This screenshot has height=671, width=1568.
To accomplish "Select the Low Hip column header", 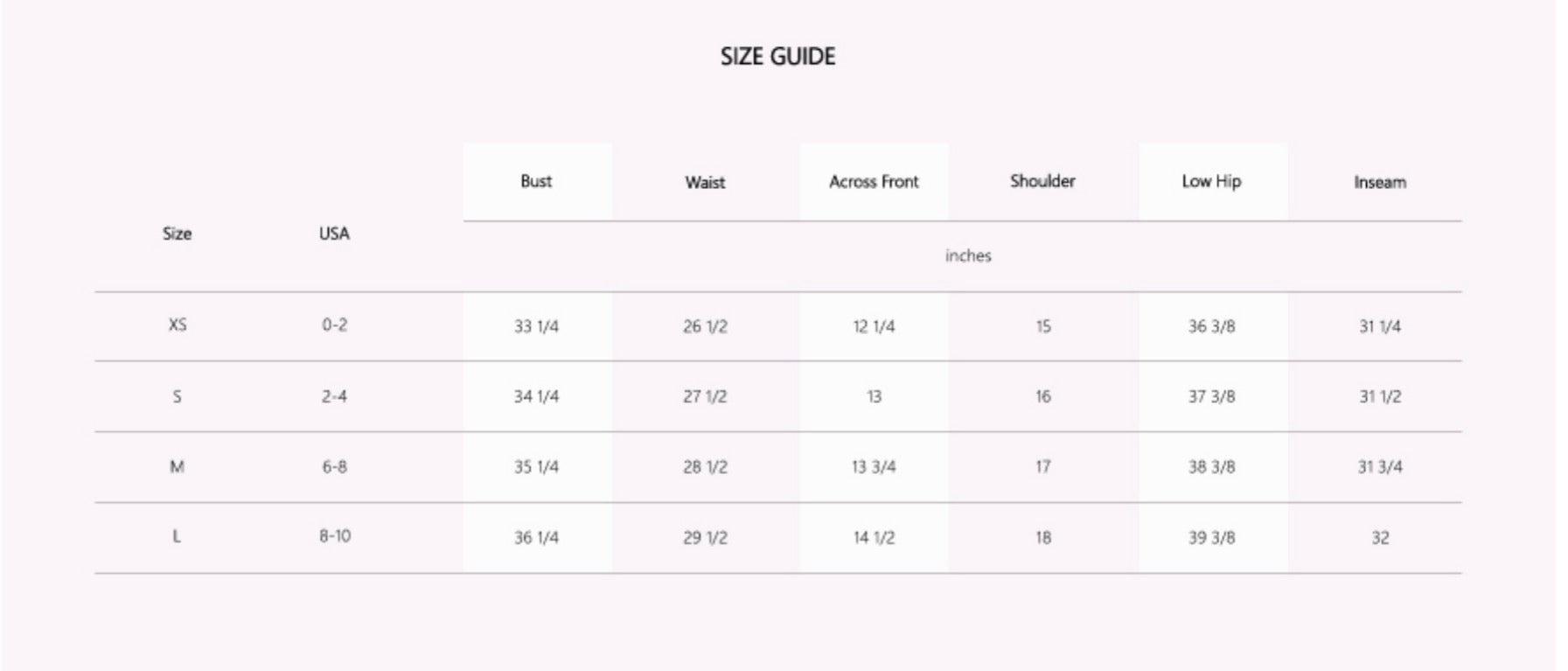I will 1211,181.
